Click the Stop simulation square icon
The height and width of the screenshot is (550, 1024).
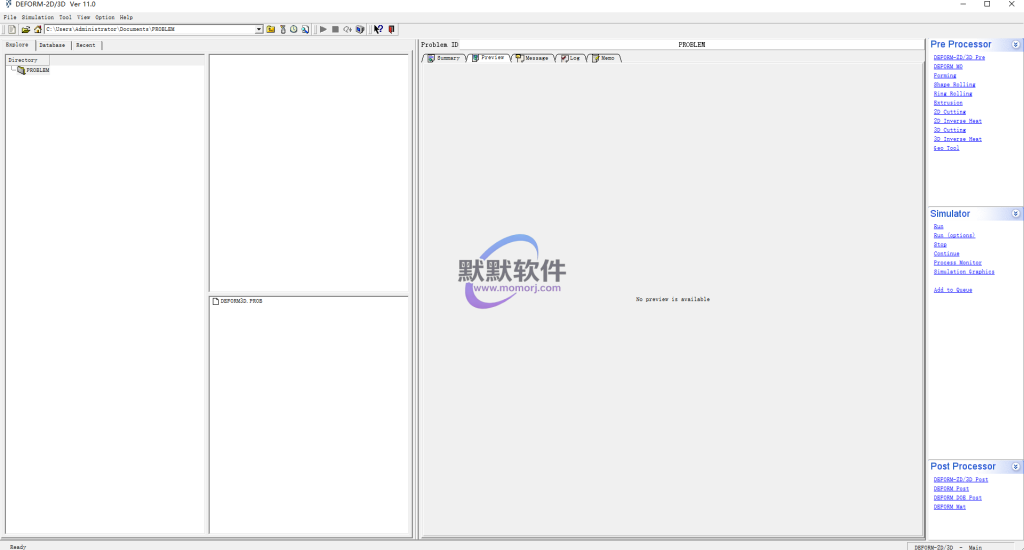335,29
